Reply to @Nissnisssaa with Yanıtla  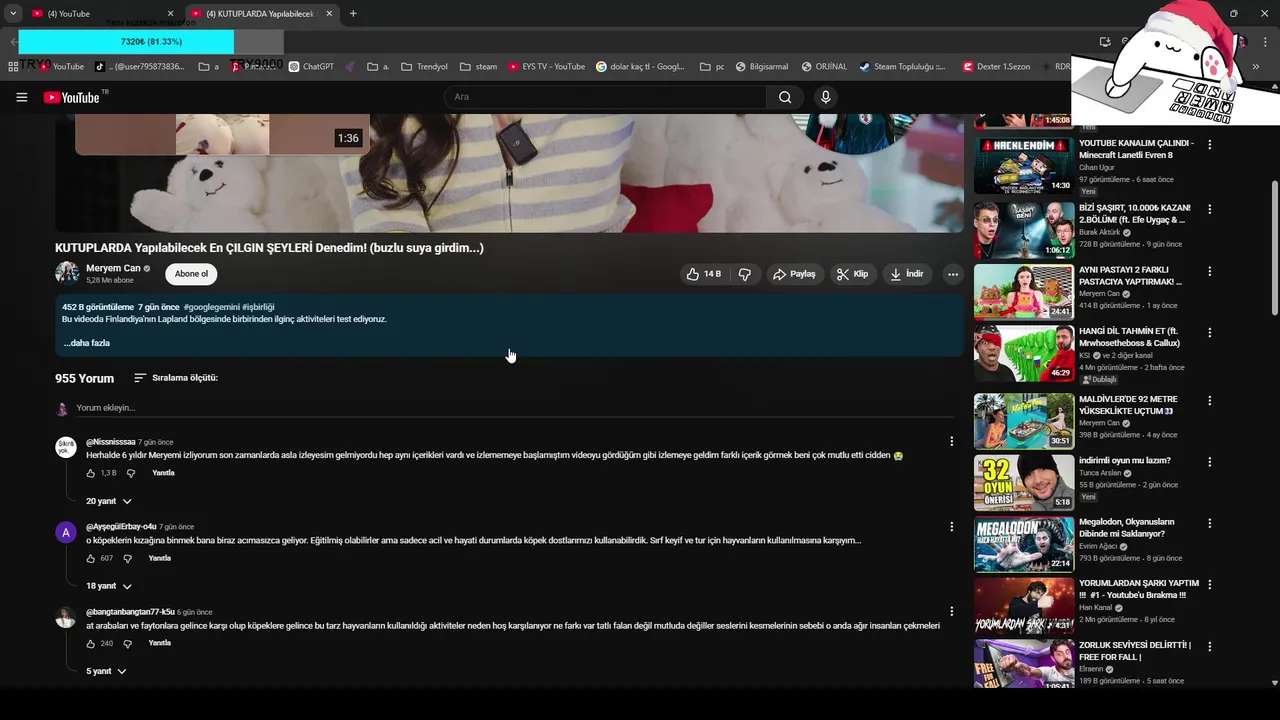coord(163,473)
